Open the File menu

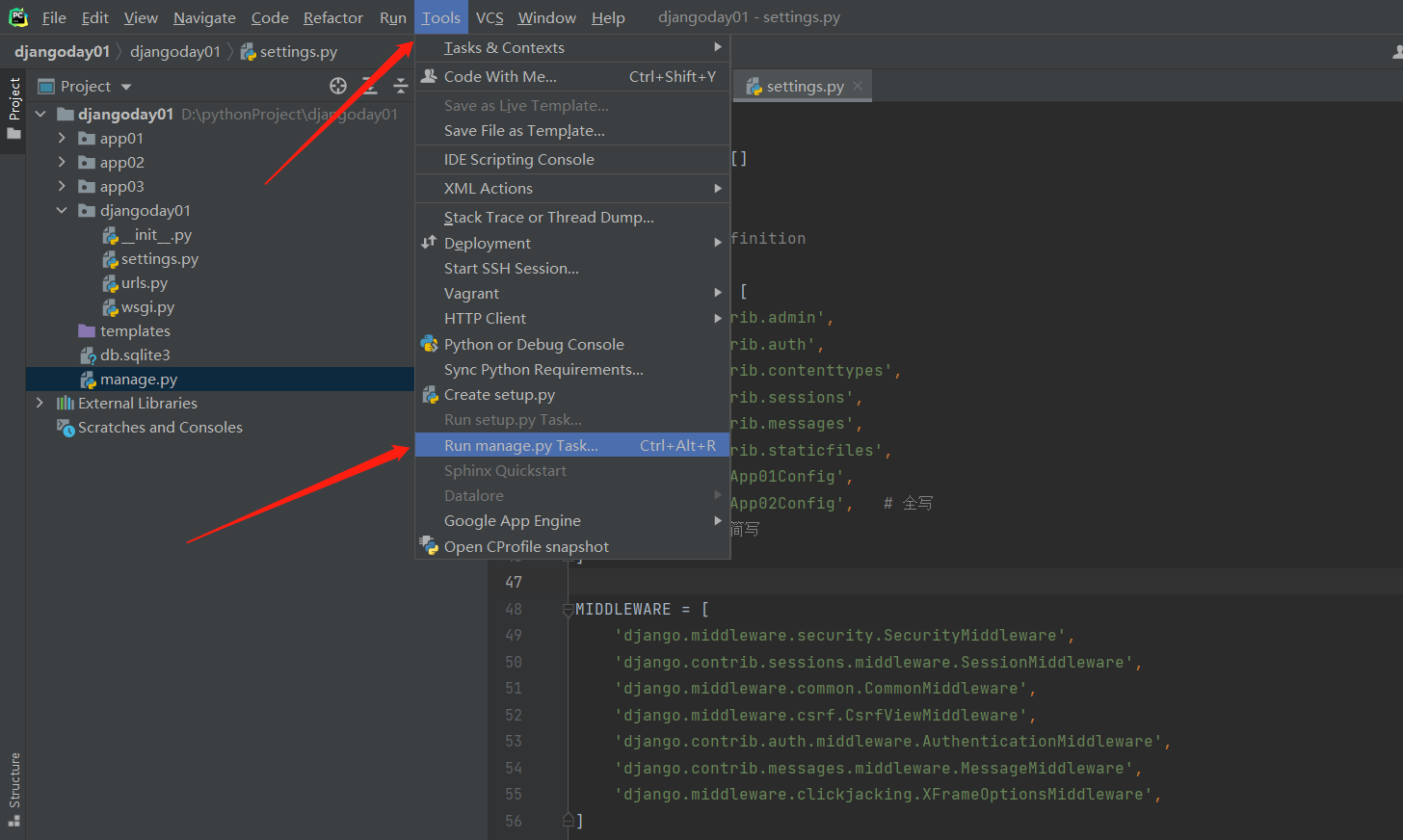click(x=54, y=17)
